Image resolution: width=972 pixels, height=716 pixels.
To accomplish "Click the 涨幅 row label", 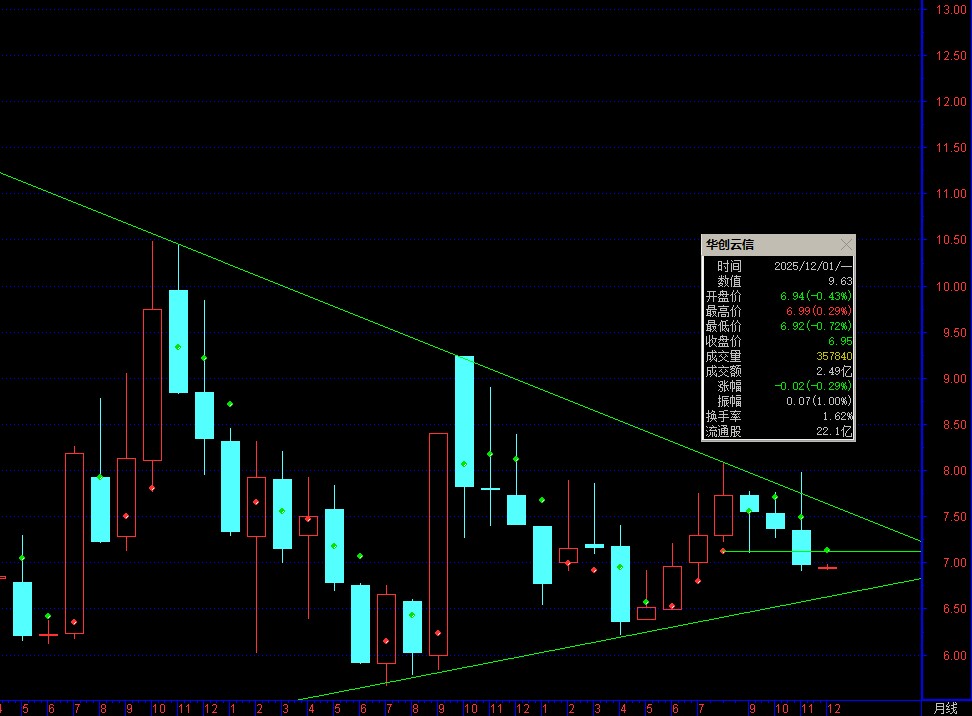I will [x=729, y=386].
